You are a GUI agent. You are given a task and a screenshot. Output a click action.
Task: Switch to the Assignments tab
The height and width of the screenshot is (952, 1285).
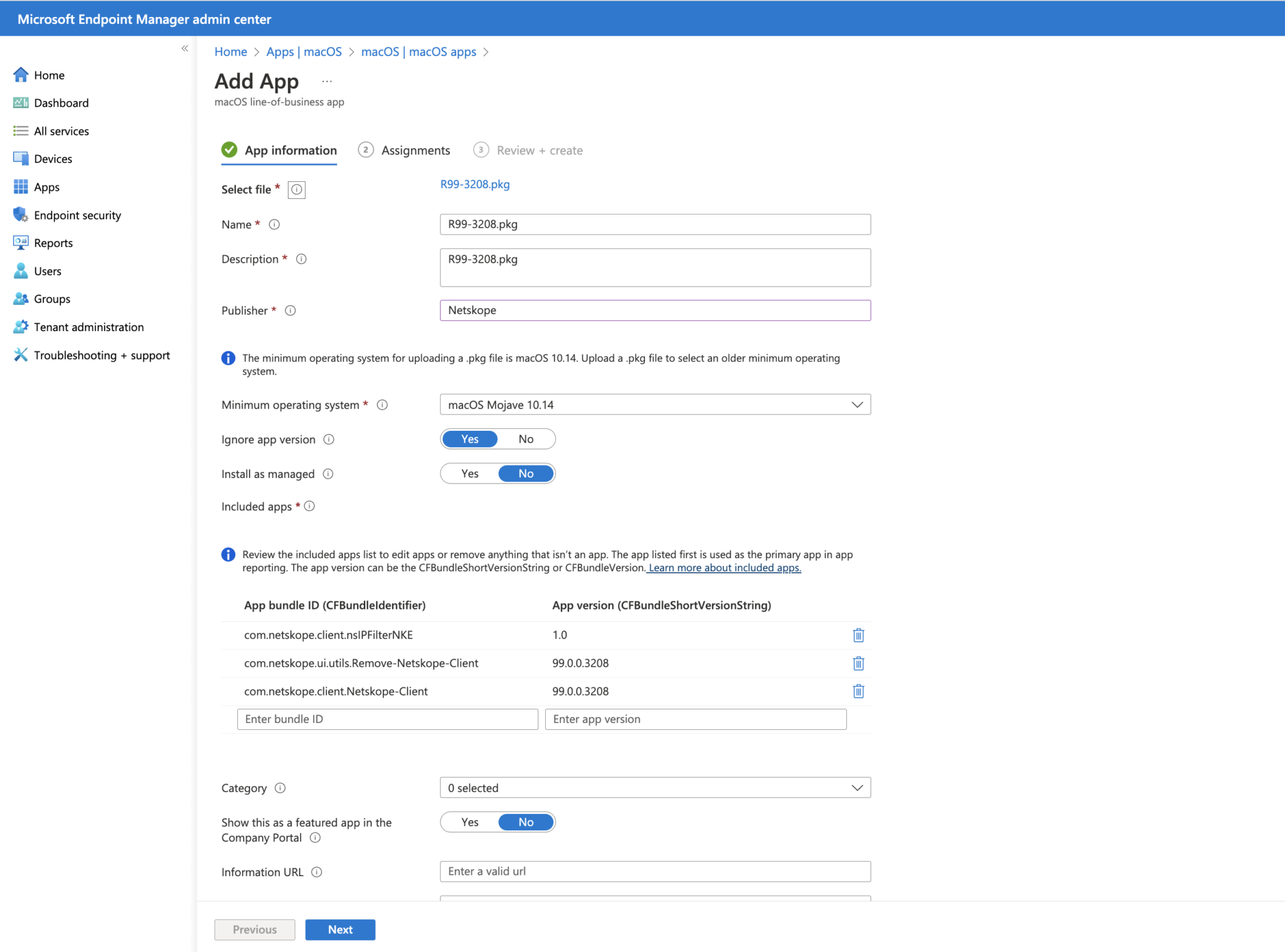click(x=415, y=150)
